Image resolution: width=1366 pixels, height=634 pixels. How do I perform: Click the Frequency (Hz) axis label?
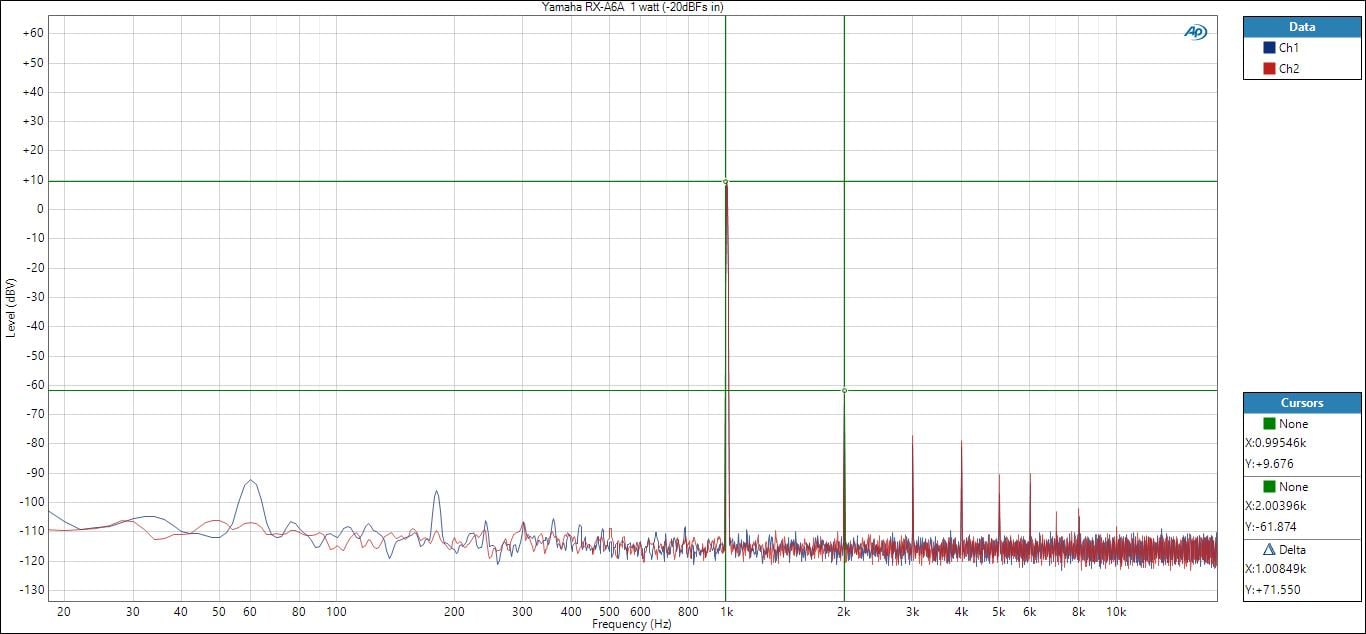click(x=632, y=625)
